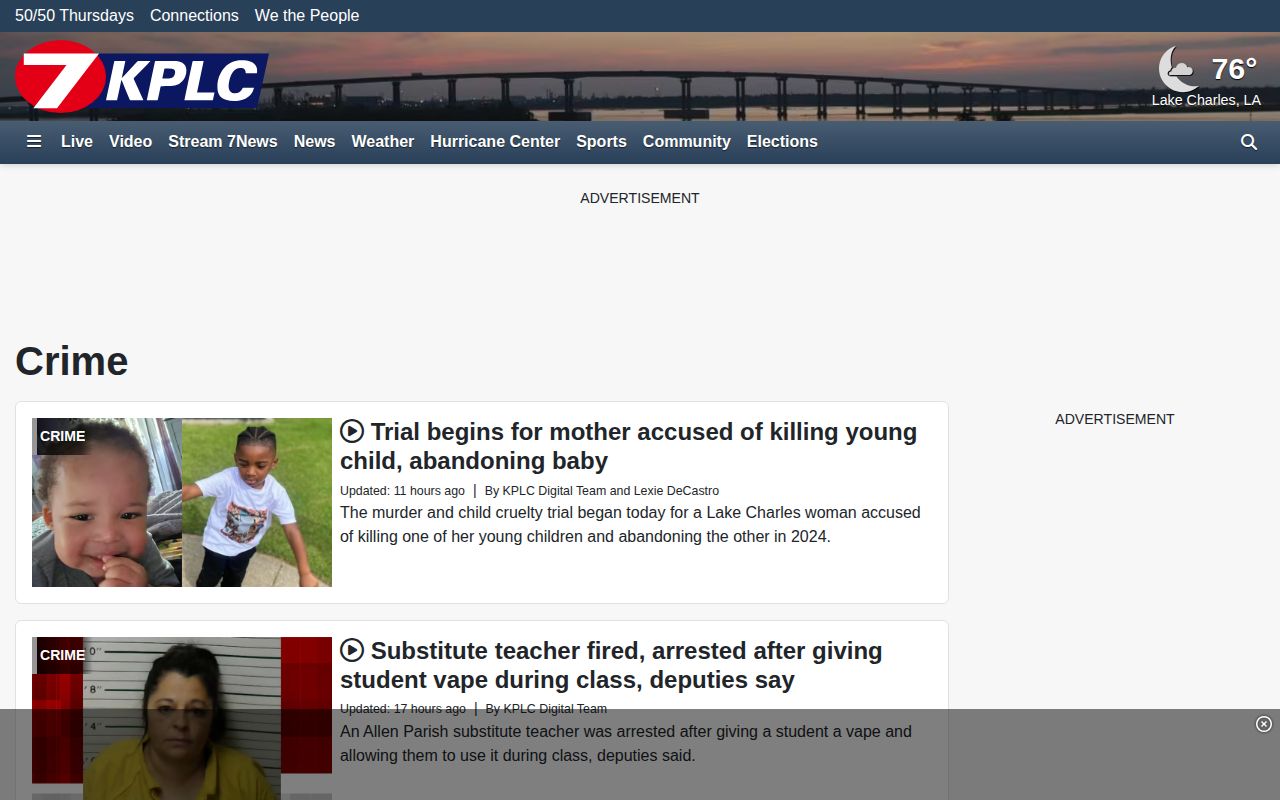Image resolution: width=1280 pixels, height=800 pixels.
Task: Click the KPLC 7 station logo
Action: [142, 76]
